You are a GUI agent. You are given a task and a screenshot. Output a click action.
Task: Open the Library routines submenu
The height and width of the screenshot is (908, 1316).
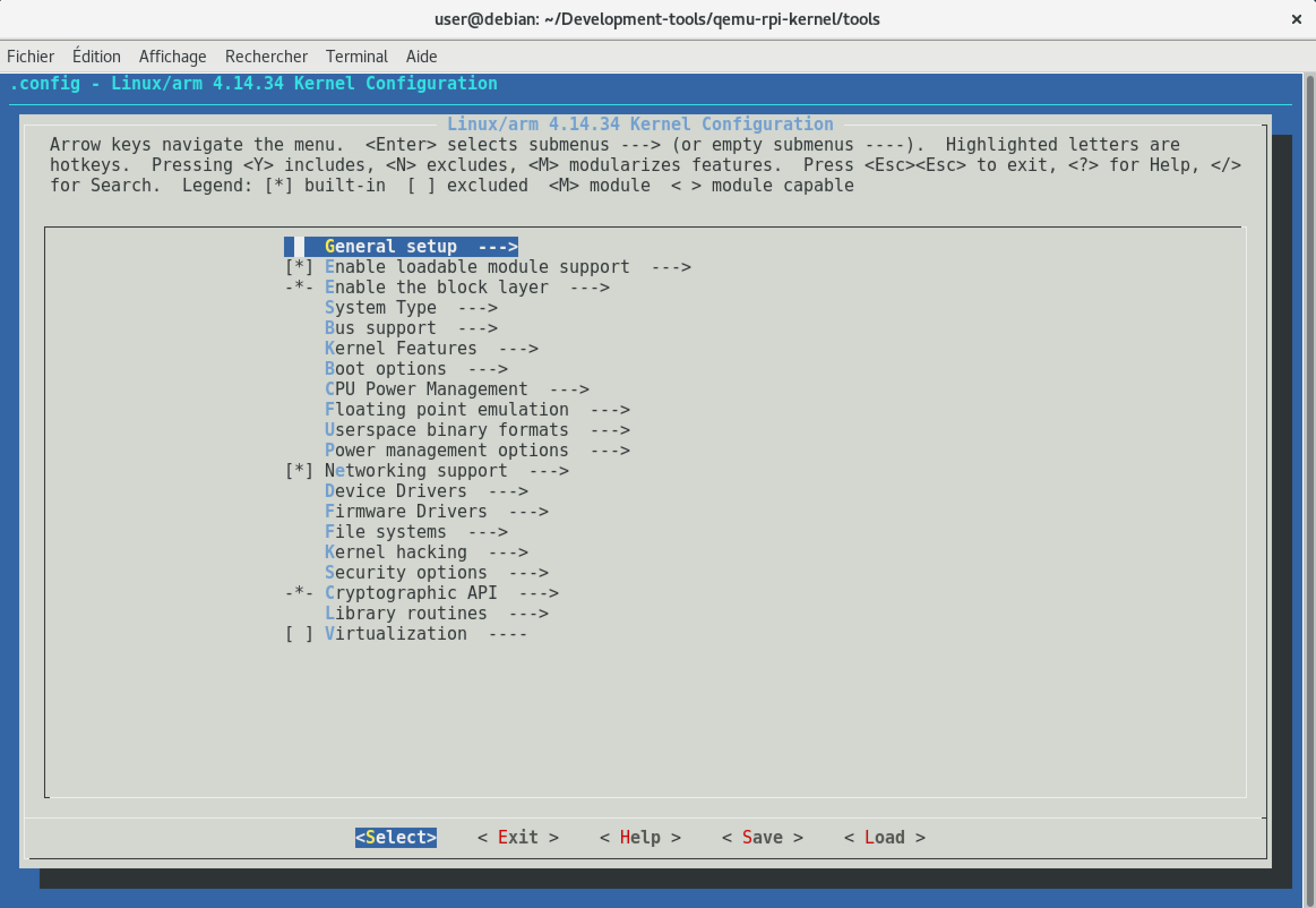pyautogui.click(x=437, y=613)
